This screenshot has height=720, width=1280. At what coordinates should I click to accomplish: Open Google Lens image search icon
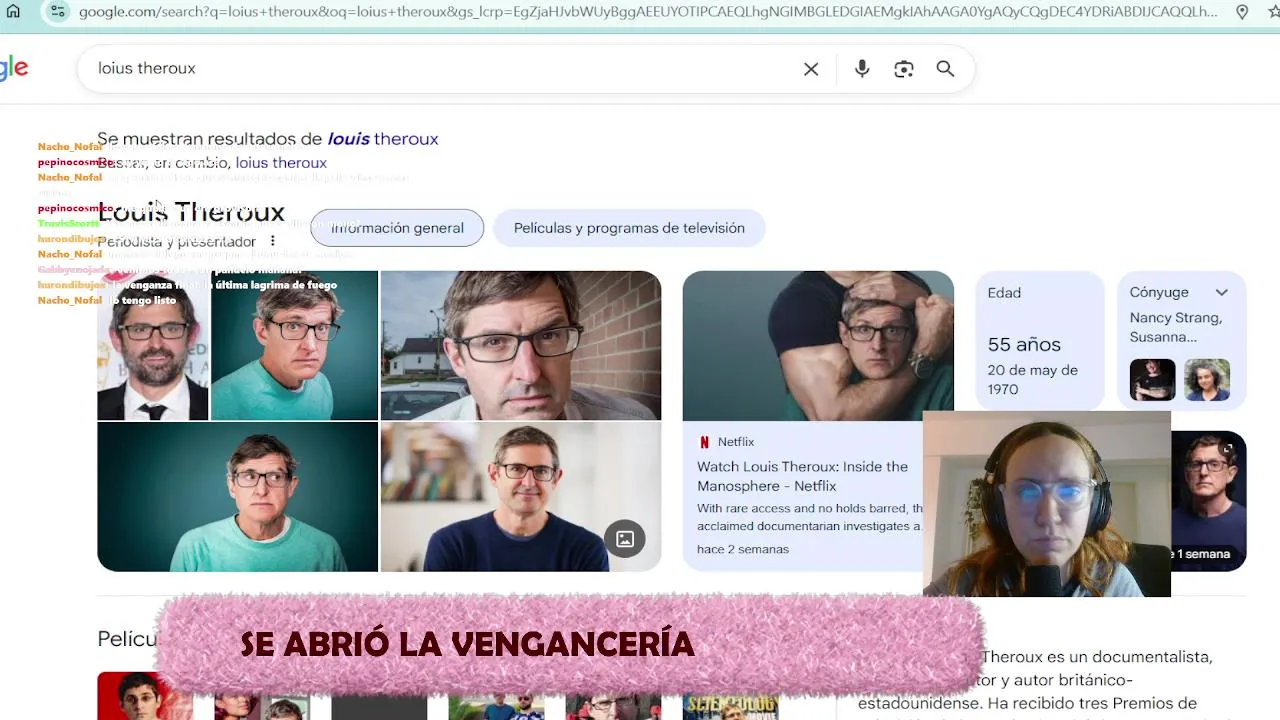(904, 69)
